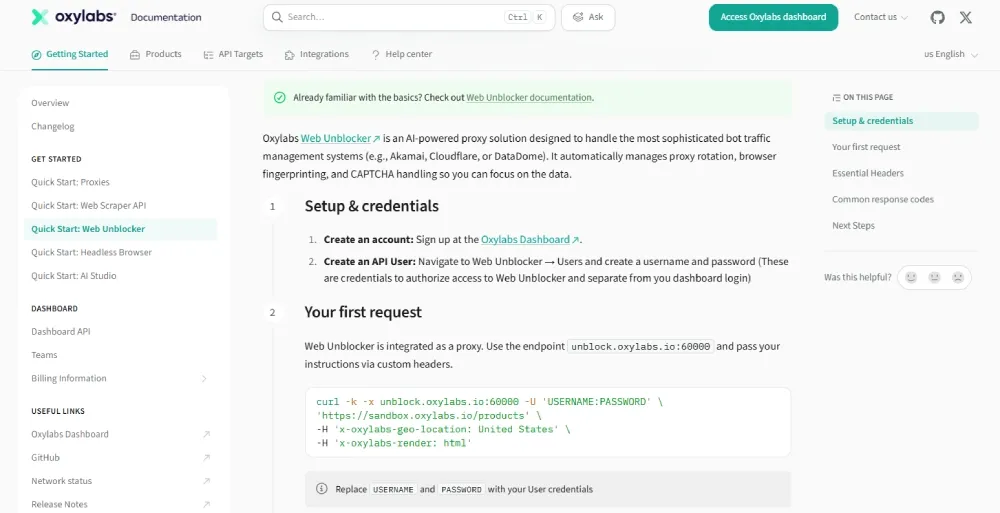Image resolution: width=1000 pixels, height=513 pixels.
Task: Select Quick Start: Web Unblocker
Action: 121,229
